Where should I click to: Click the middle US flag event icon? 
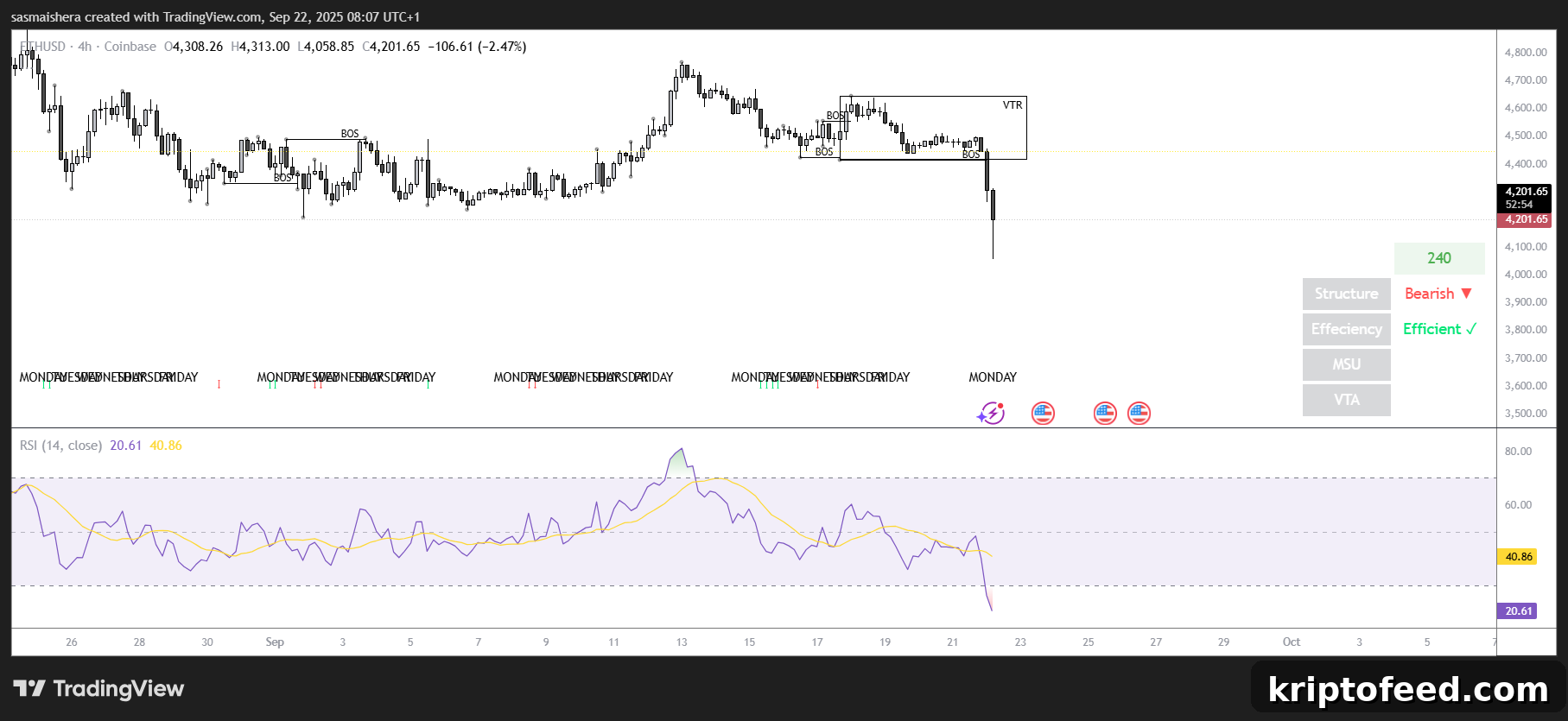click(x=1105, y=414)
